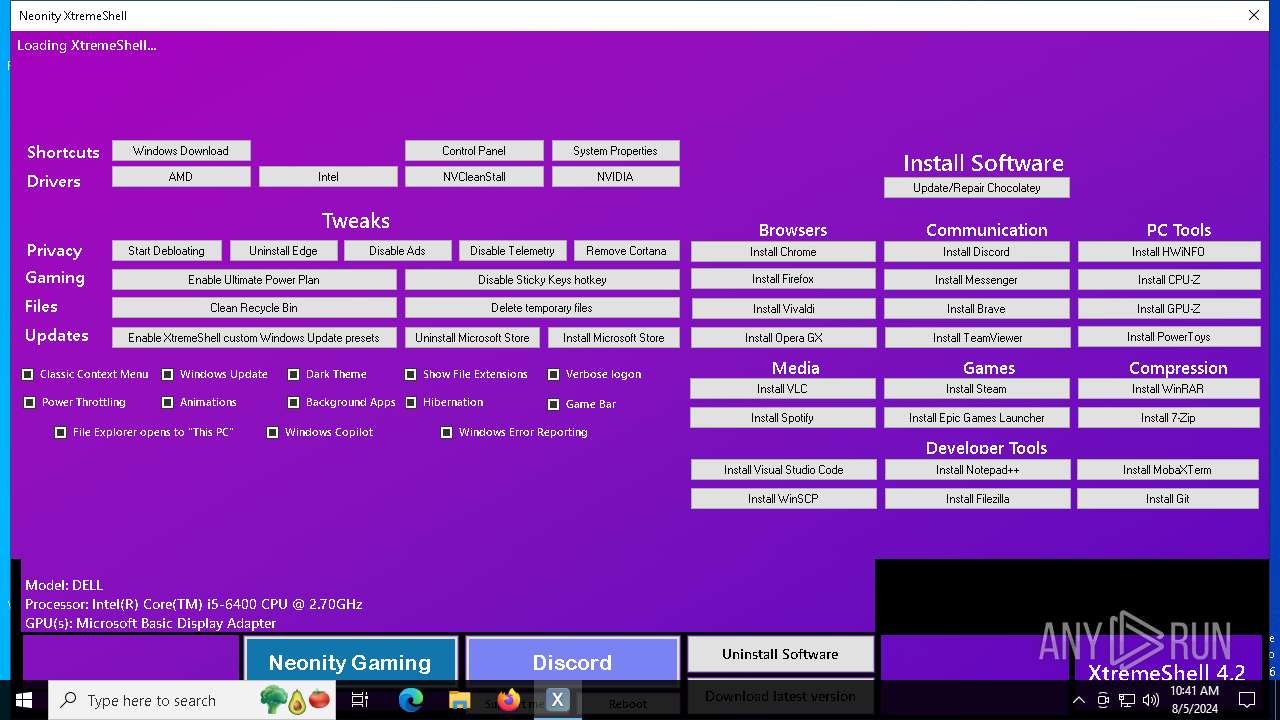Open File Explorer from taskbar
Image resolution: width=1280 pixels, height=720 pixels.
pos(460,700)
